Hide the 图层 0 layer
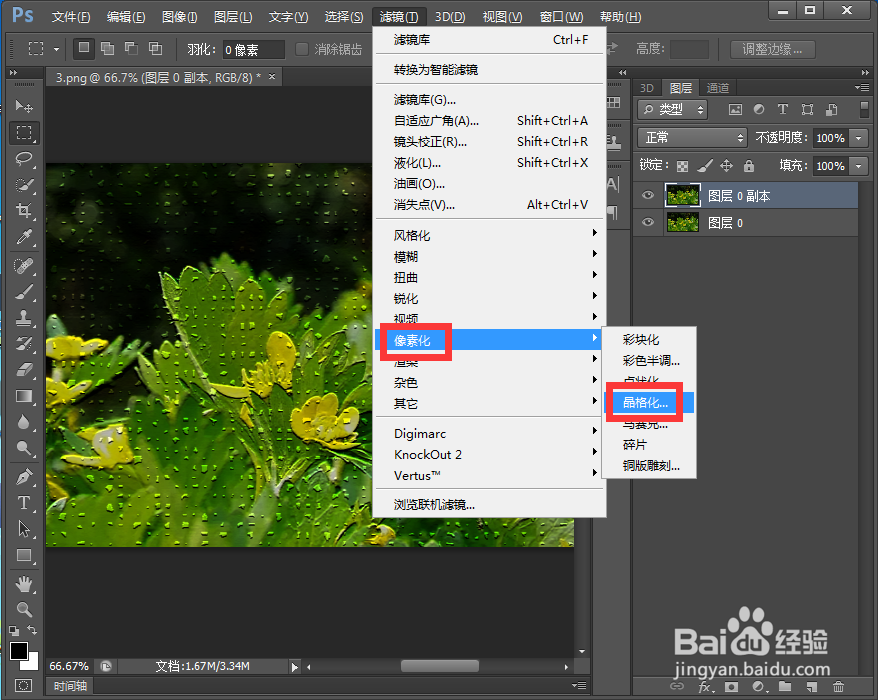The image size is (878, 700). coord(648,222)
